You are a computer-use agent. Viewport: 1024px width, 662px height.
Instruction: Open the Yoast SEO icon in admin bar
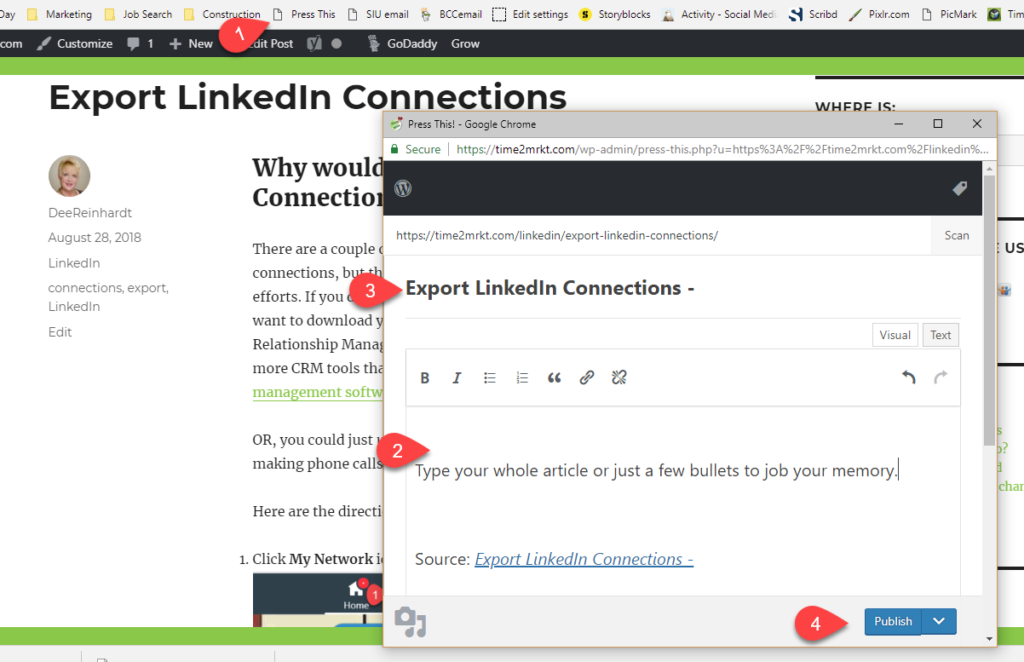314,44
